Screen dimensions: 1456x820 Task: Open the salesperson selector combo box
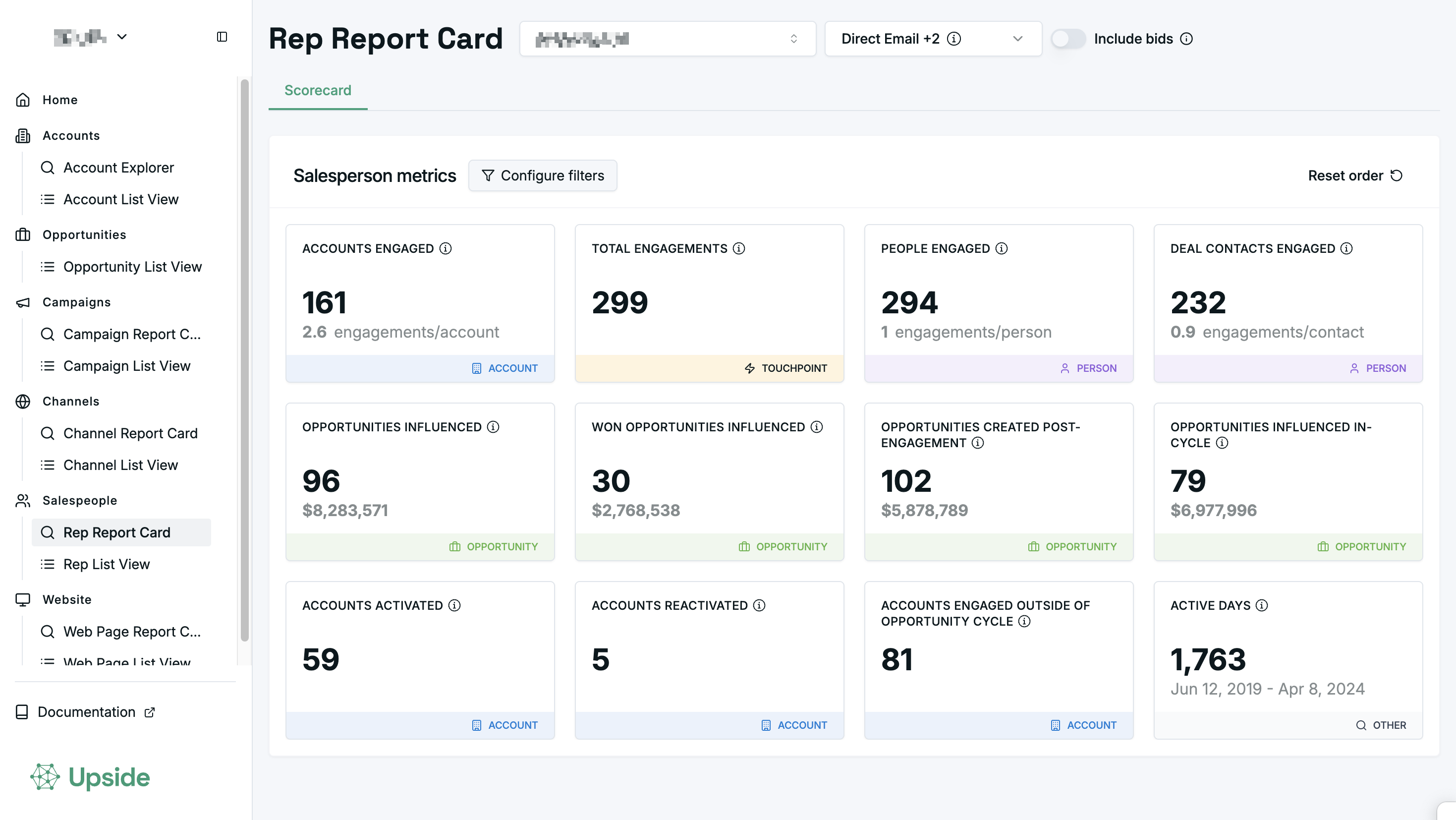[667, 39]
